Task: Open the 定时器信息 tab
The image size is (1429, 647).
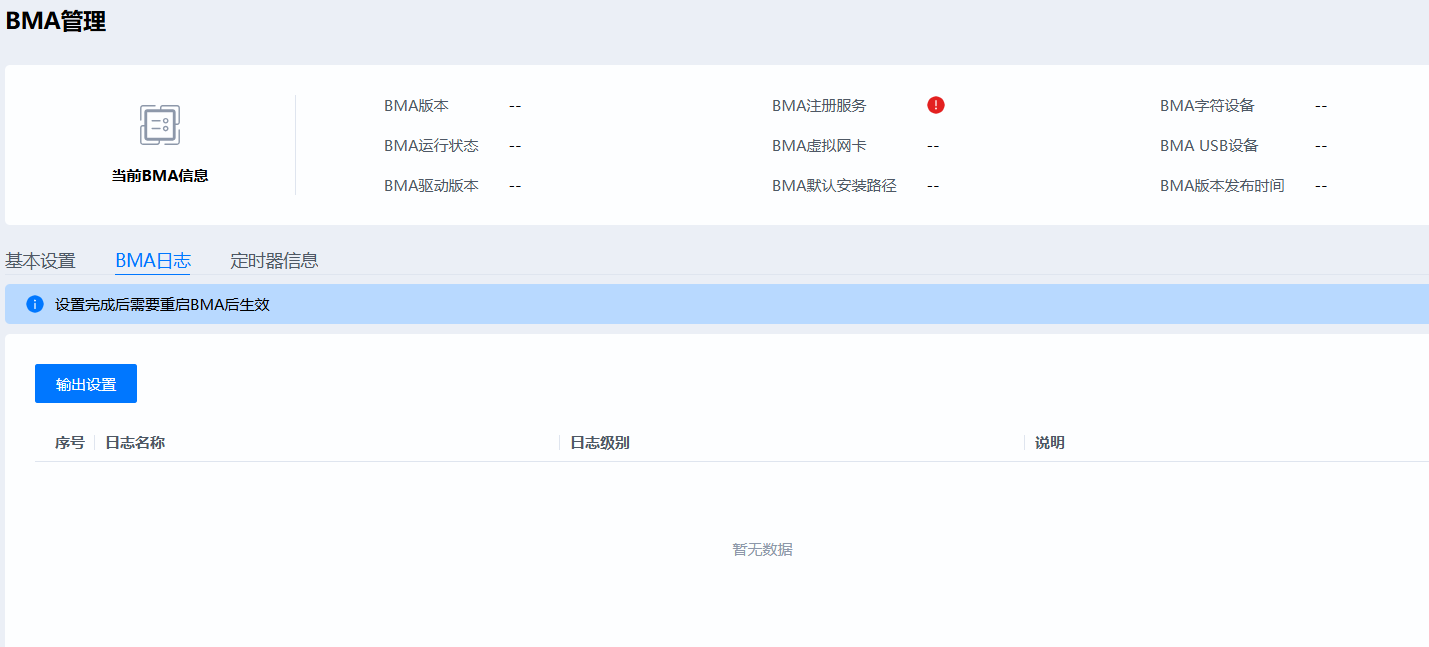Action: coord(273,260)
